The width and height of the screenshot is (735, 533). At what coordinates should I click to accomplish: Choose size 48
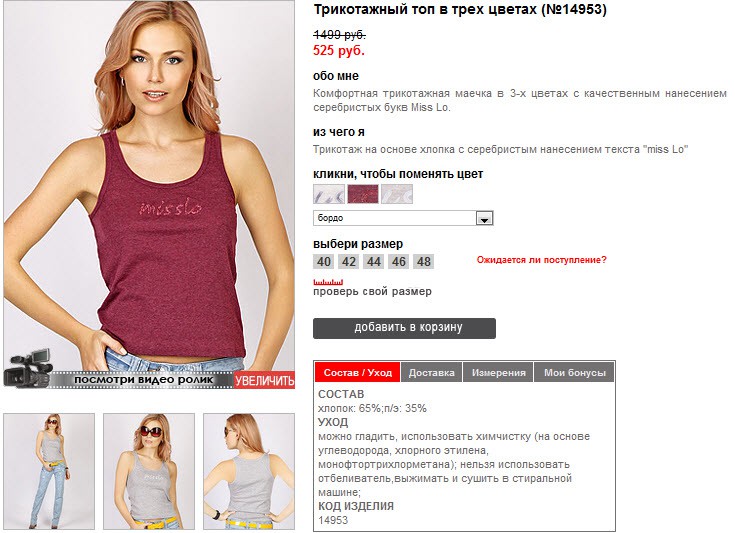(x=424, y=262)
